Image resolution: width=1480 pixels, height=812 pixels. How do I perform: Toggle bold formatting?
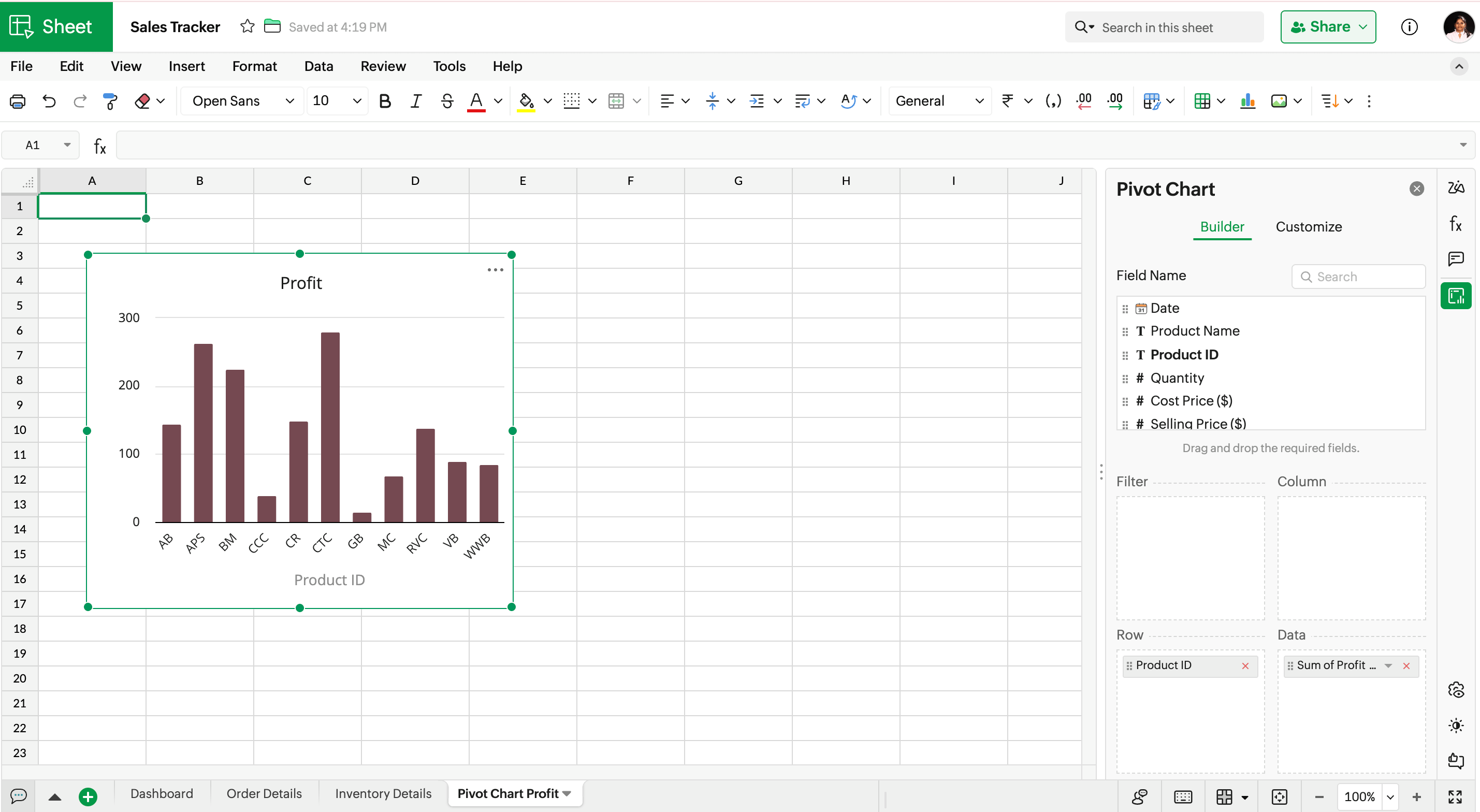point(385,101)
